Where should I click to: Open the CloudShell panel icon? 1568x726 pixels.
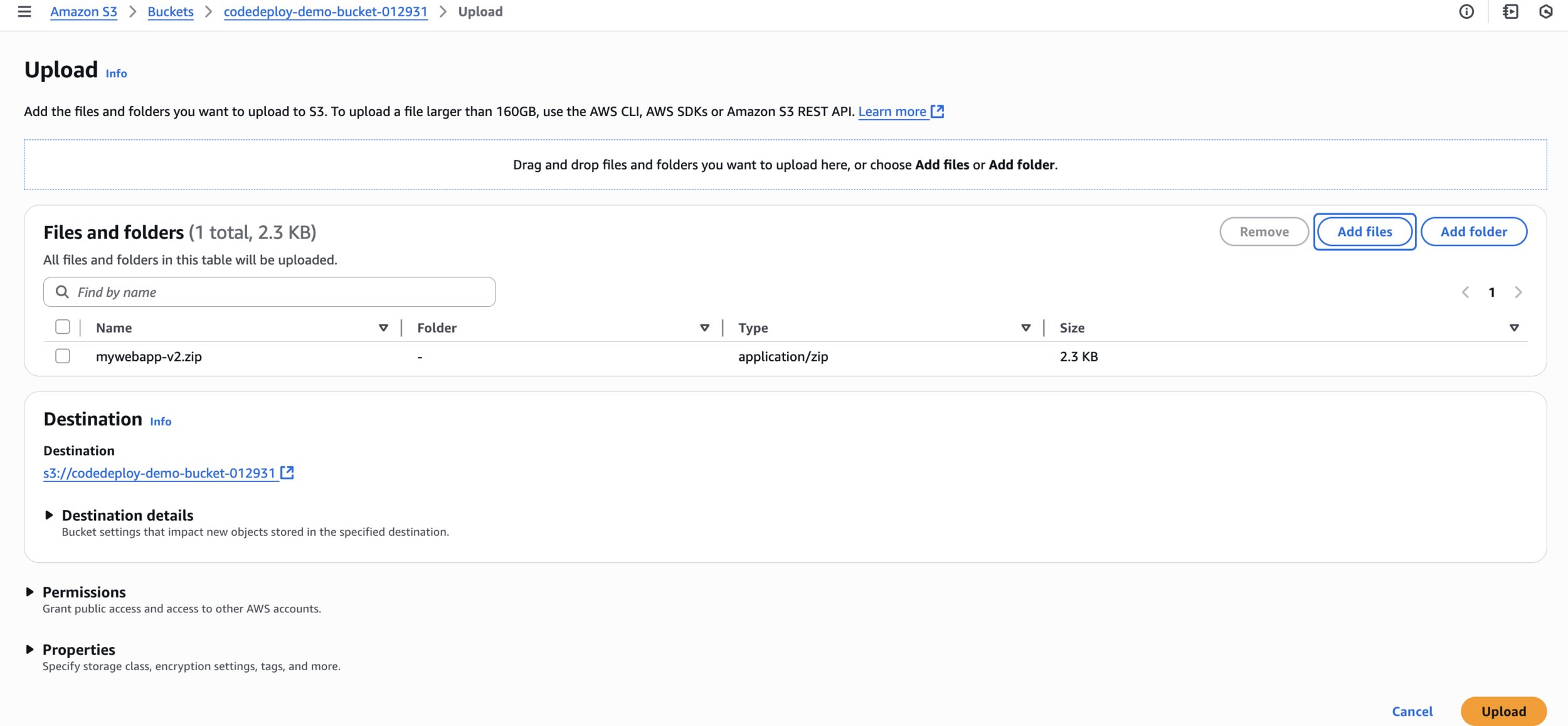tap(1510, 11)
